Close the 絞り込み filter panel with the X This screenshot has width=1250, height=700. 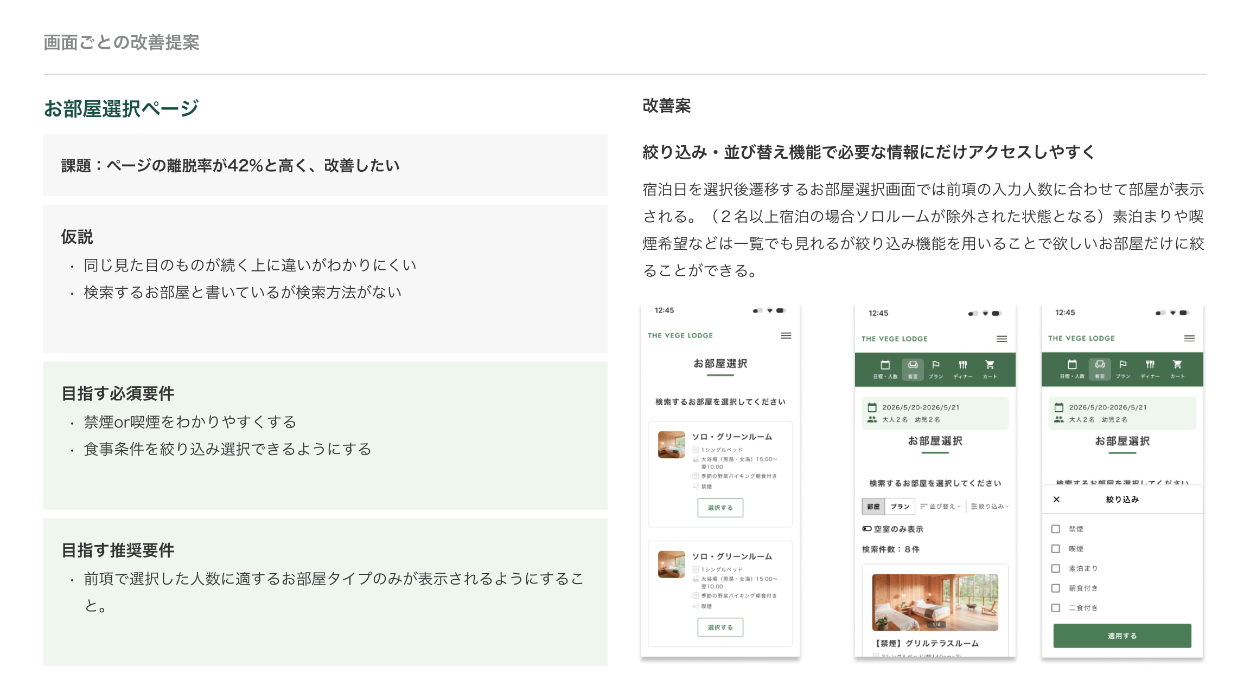(x=1057, y=499)
